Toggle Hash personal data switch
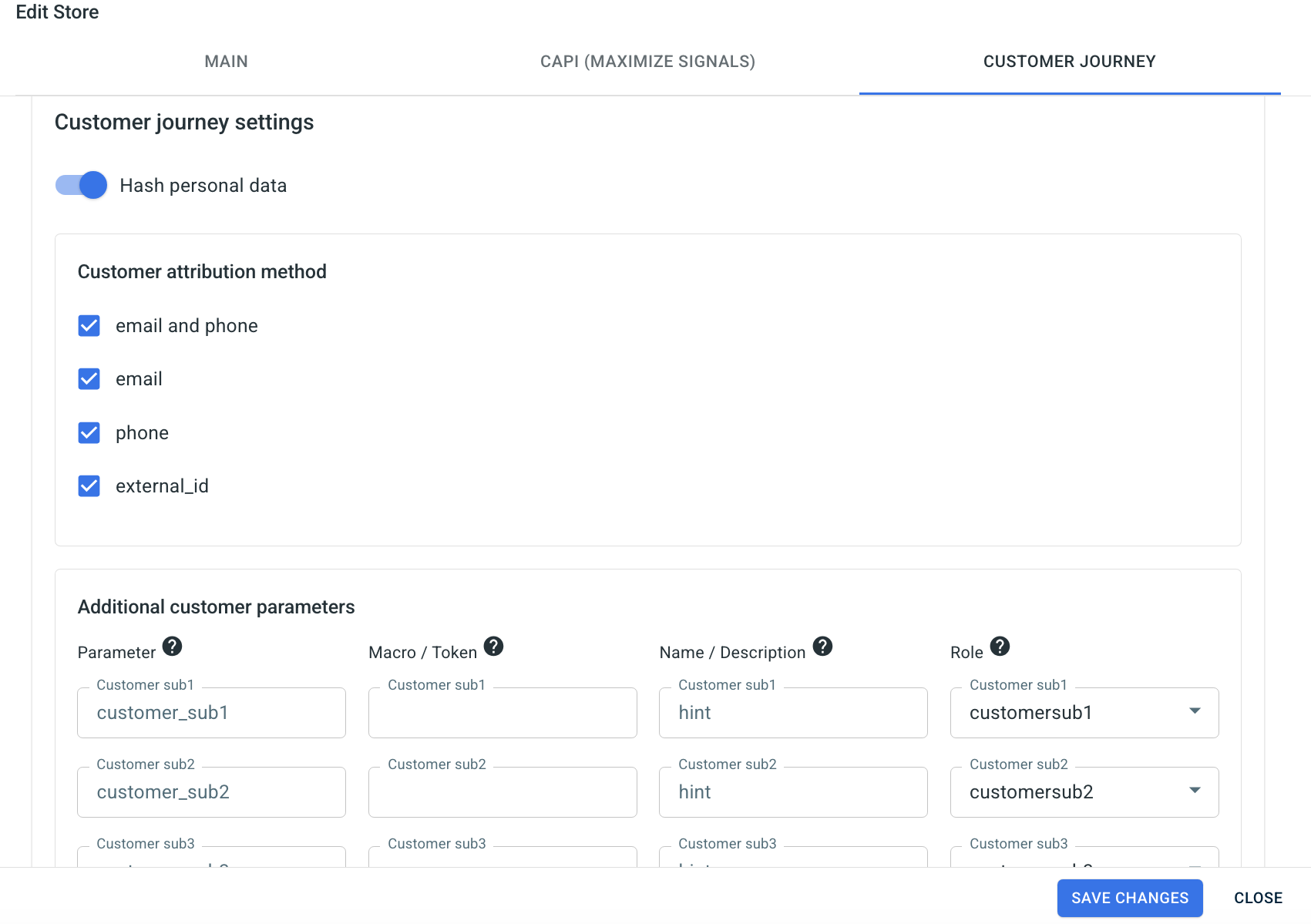This screenshot has height=924, width=1311. click(81, 185)
